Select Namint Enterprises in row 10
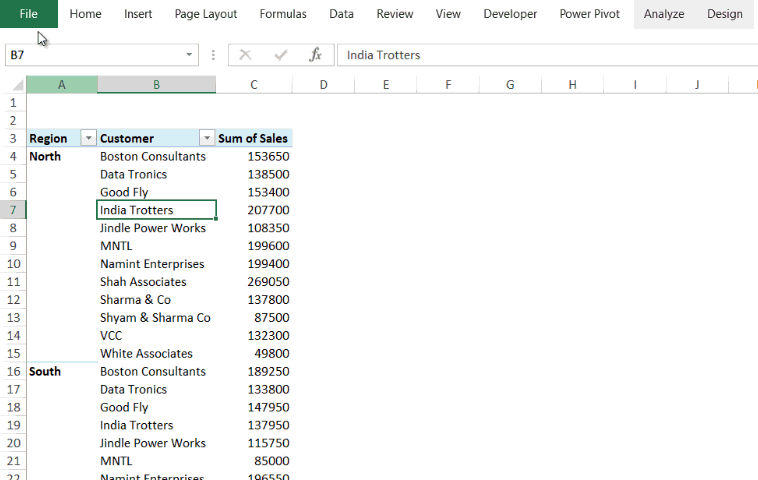Screen dimensions: 758x480 157,263
